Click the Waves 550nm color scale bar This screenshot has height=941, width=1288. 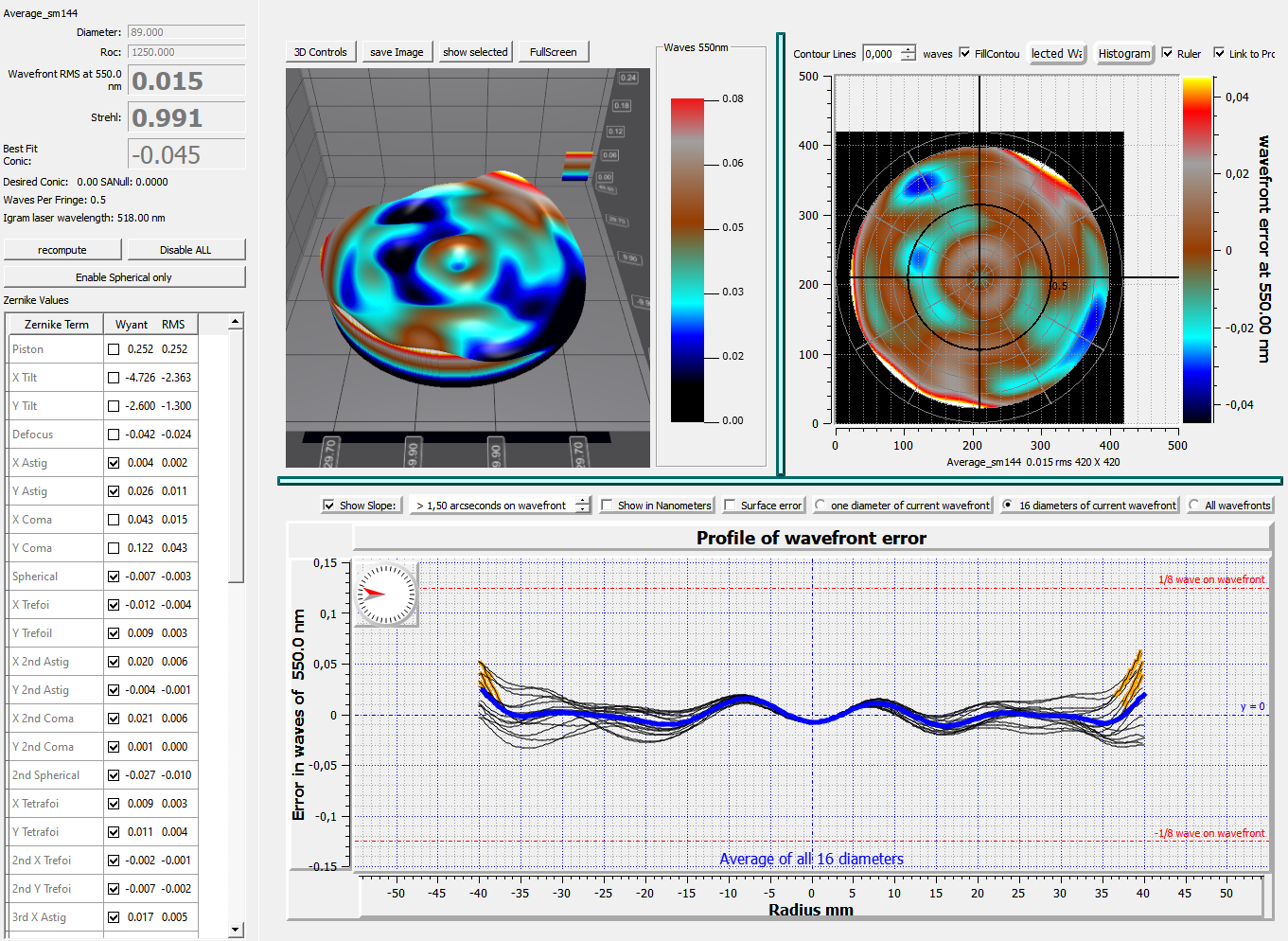pos(687,259)
